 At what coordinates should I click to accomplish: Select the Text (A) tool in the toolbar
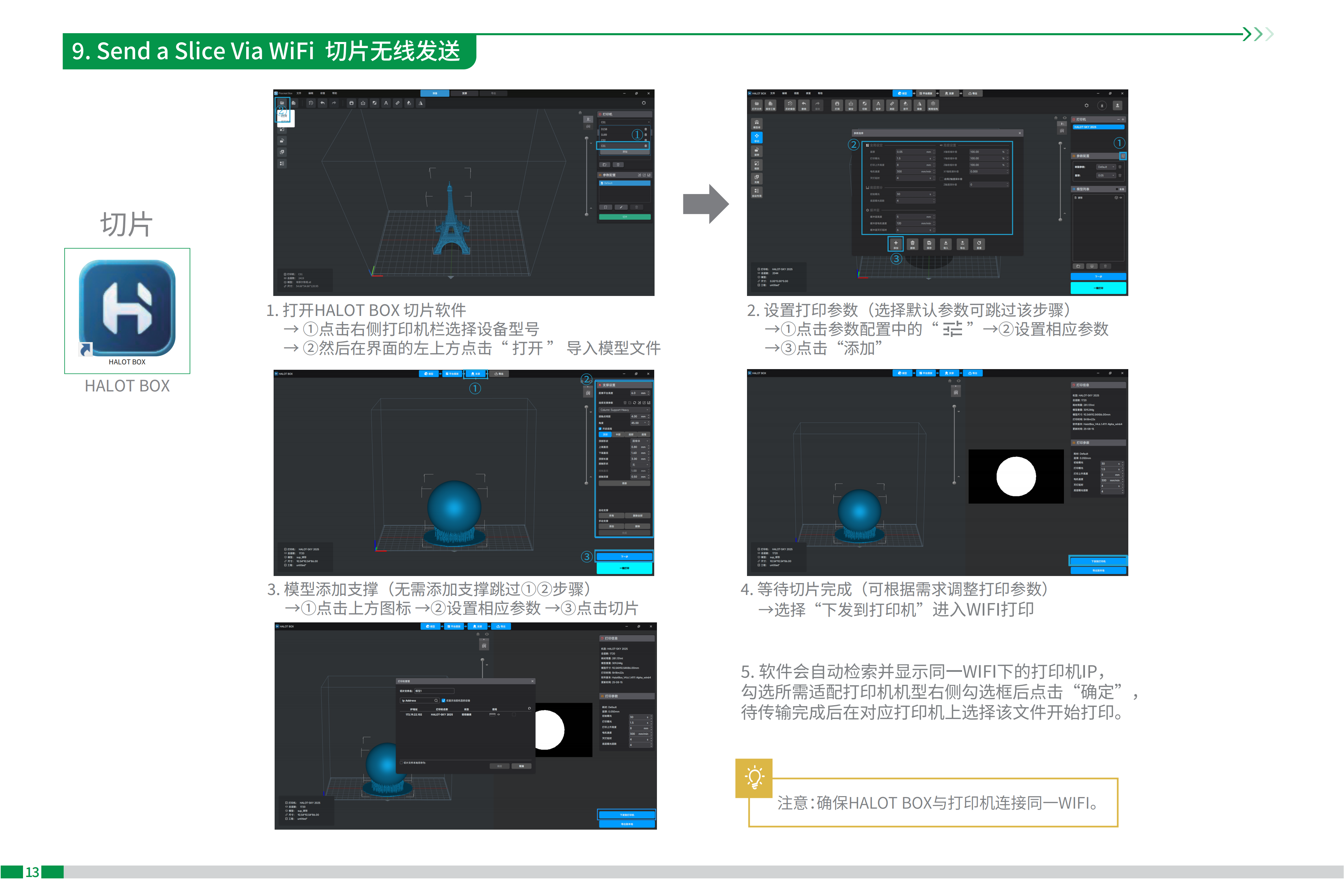coord(386,103)
